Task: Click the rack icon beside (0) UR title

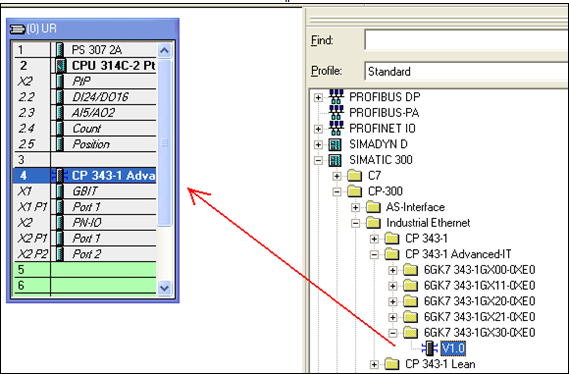Action: (17, 29)
